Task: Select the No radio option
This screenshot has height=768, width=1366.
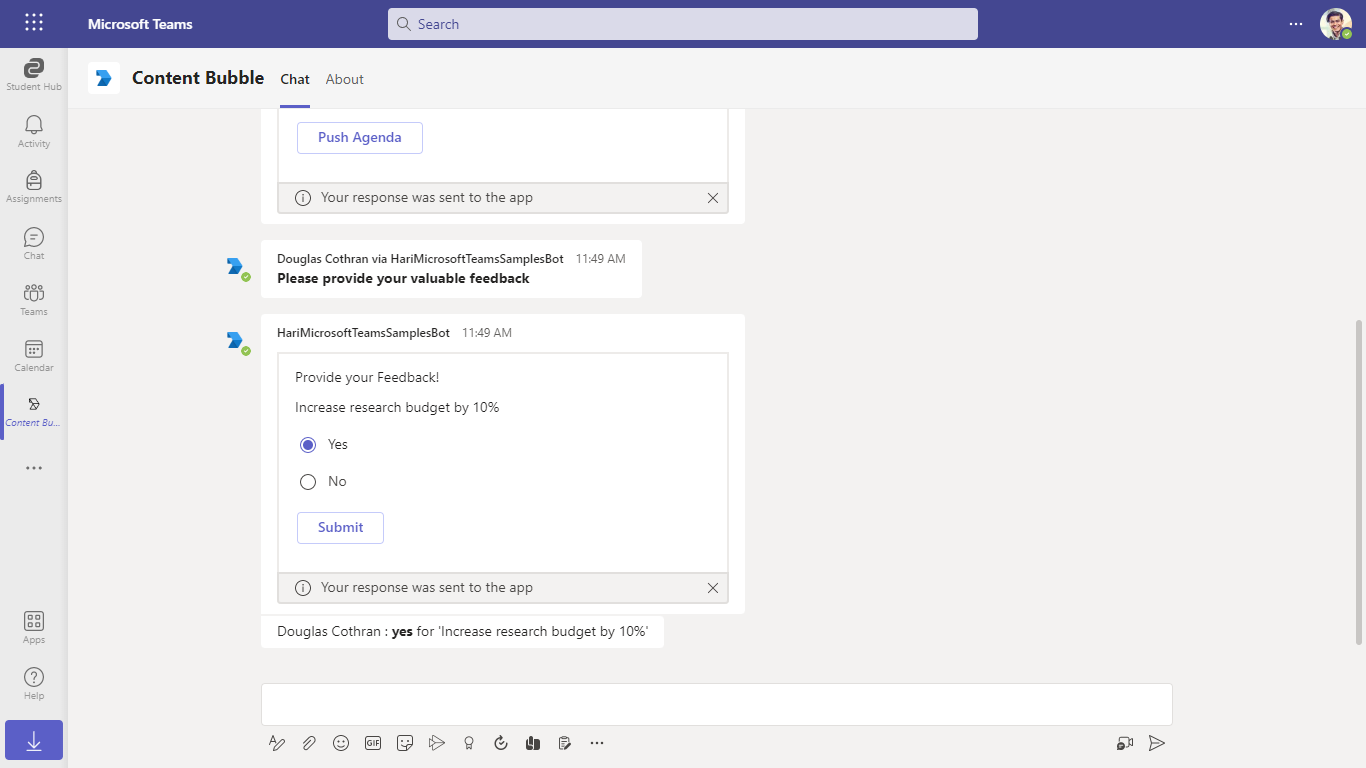Action: [x=308, y=482]
